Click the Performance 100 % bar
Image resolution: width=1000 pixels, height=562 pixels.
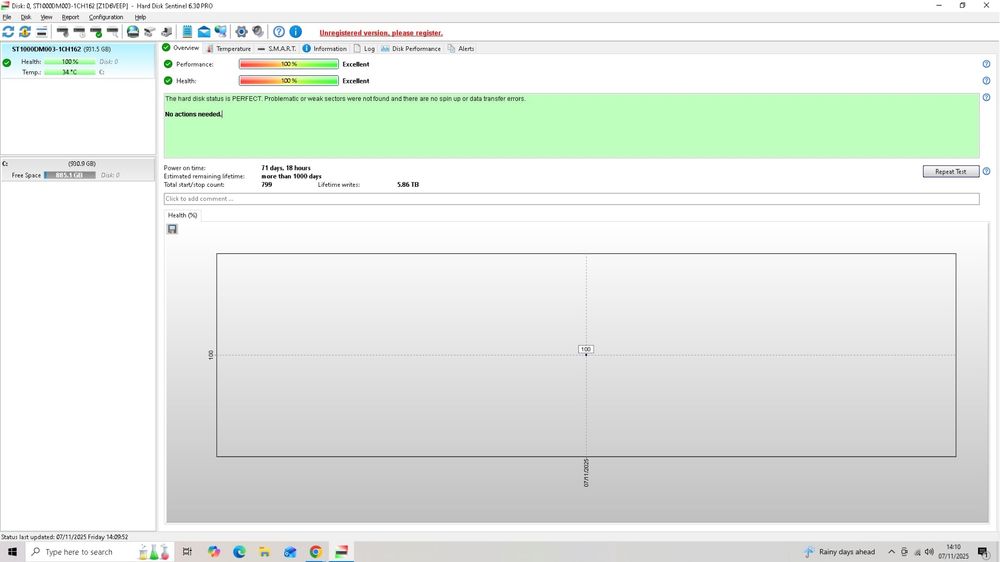pos(289,64)
